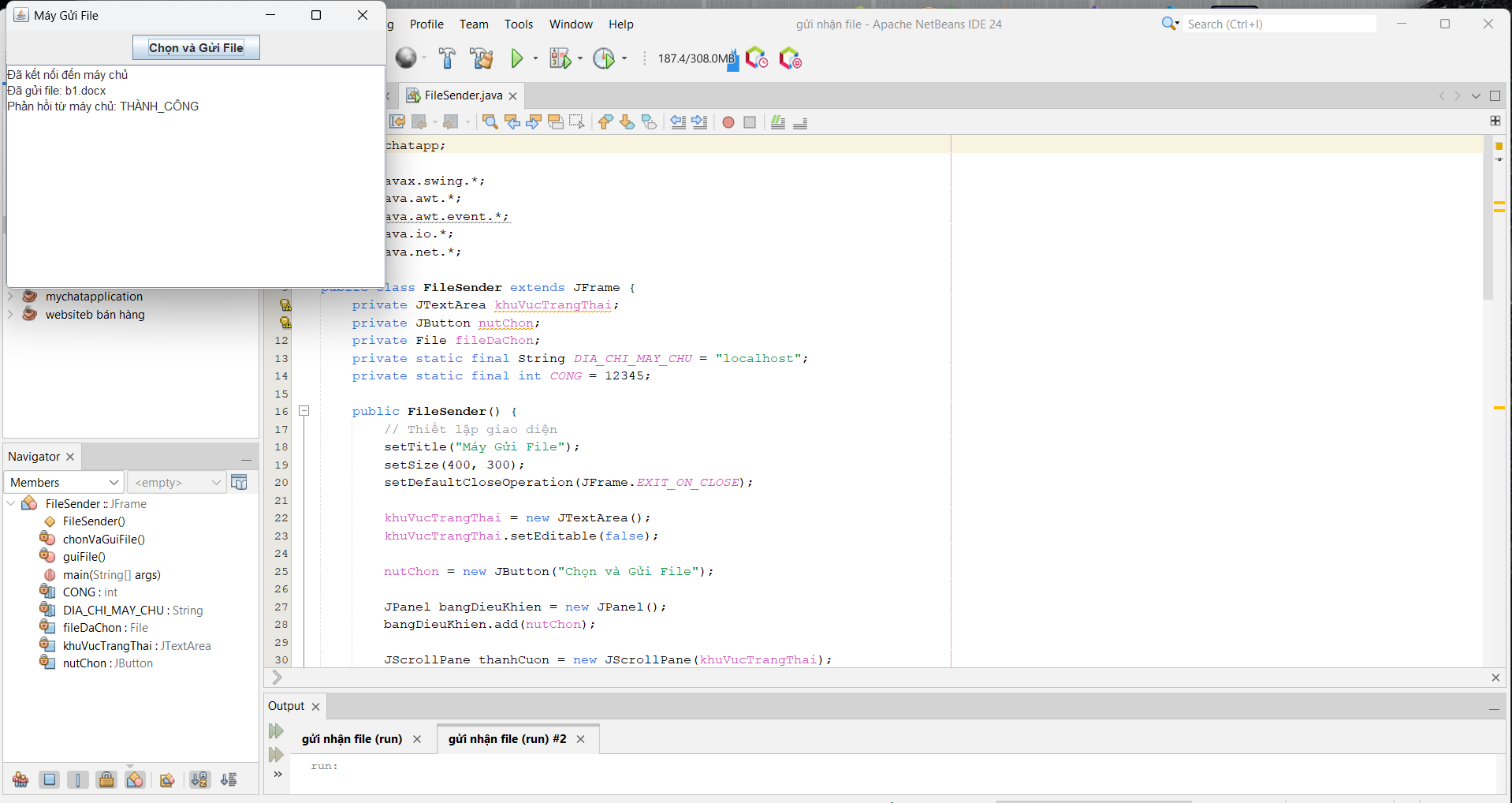Start macro recording with red circle
The width and height of the screenshot is (1512, 803).
tap(728, 122)
